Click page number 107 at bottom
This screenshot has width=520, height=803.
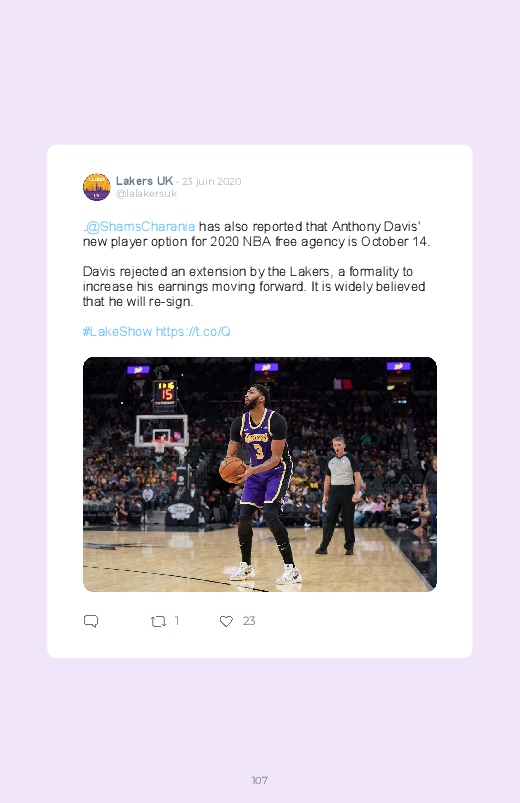260,780
